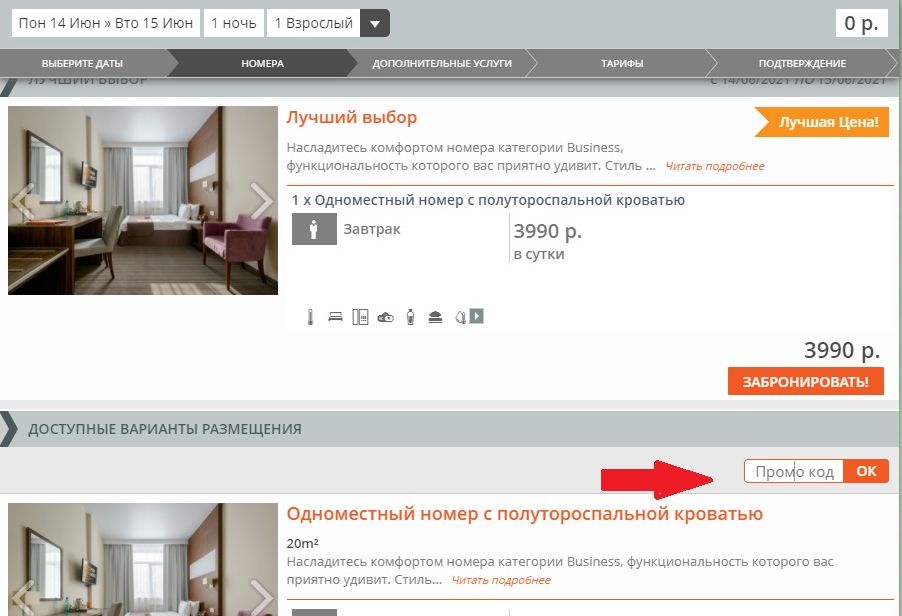
Task: Click the single guest occupancy icon beside Завтрак
Action: point(314,229)
